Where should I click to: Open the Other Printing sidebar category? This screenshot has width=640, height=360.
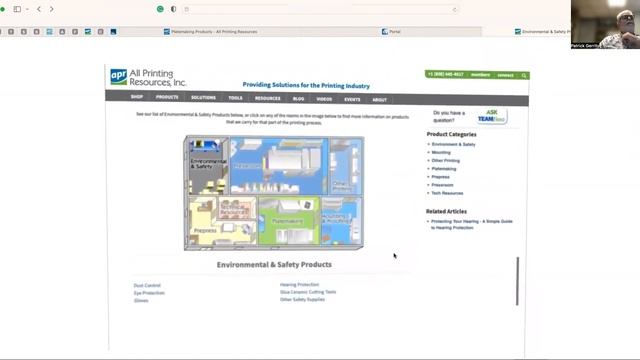click(445, 160)
